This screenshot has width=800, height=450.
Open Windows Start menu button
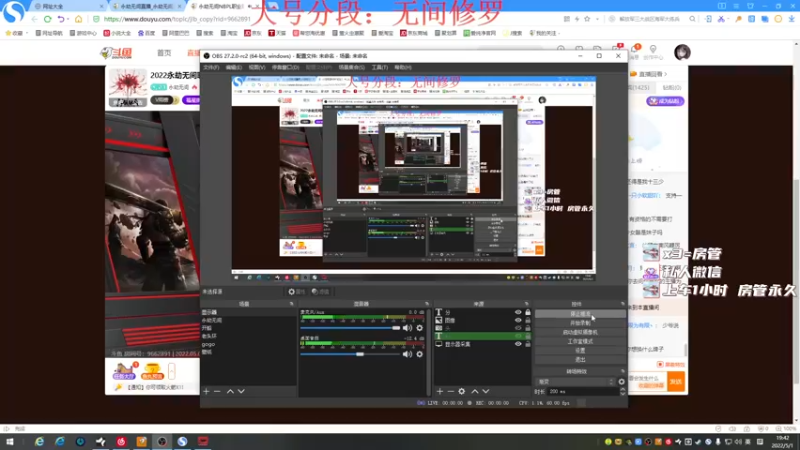pyautogui.click(x=9, y=442)
